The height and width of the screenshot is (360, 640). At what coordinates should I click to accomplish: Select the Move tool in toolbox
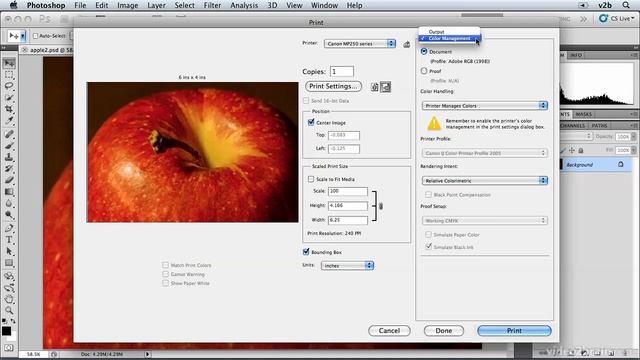point(9,63)
